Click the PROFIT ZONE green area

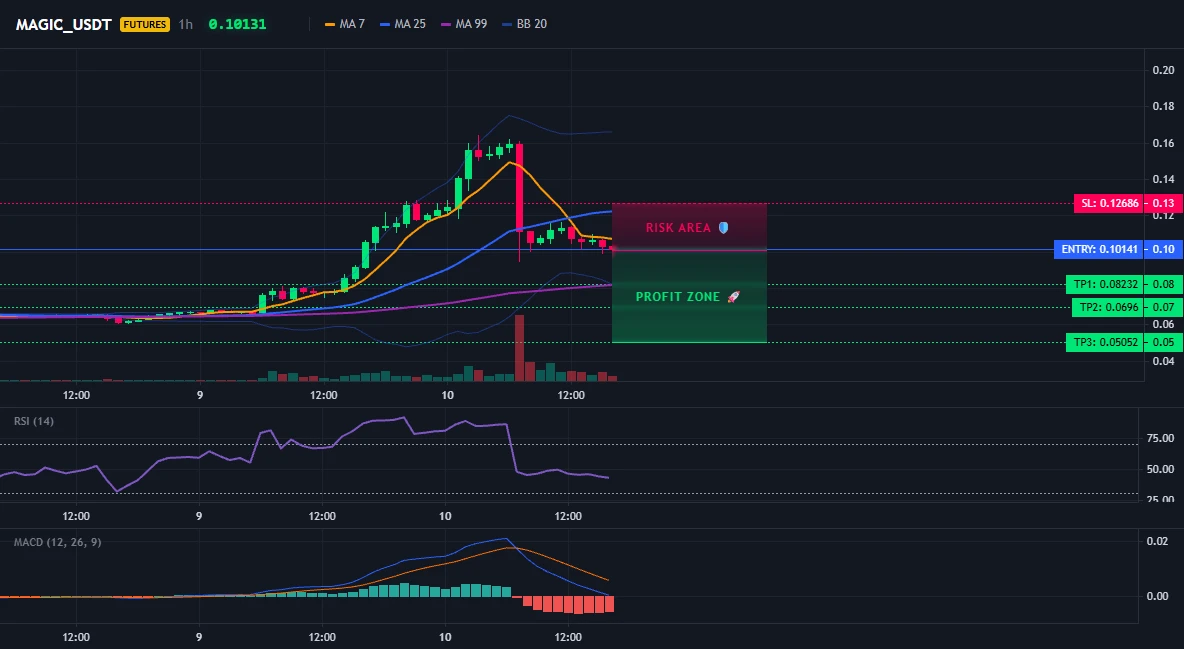click(689, 297)
